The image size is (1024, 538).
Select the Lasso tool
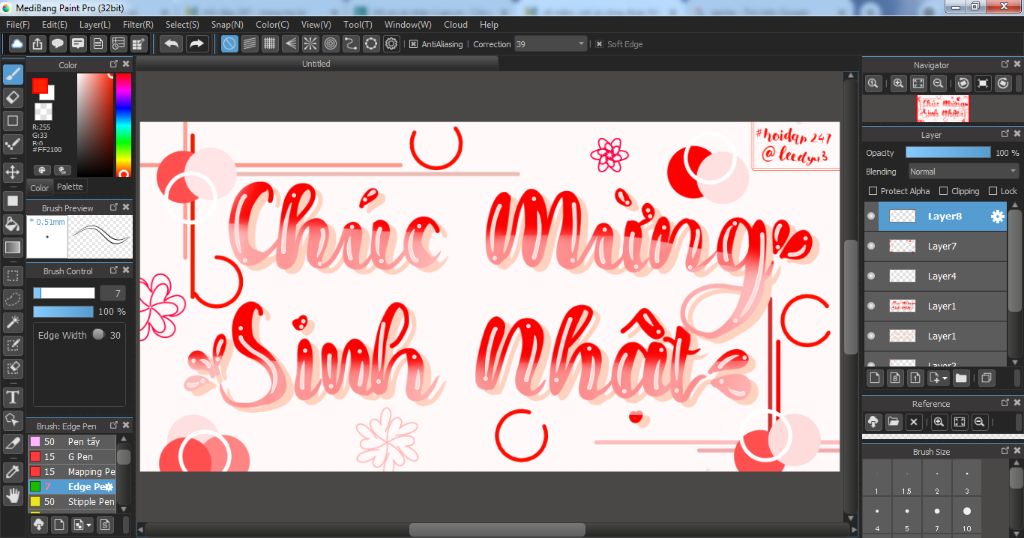click(12, 298)
